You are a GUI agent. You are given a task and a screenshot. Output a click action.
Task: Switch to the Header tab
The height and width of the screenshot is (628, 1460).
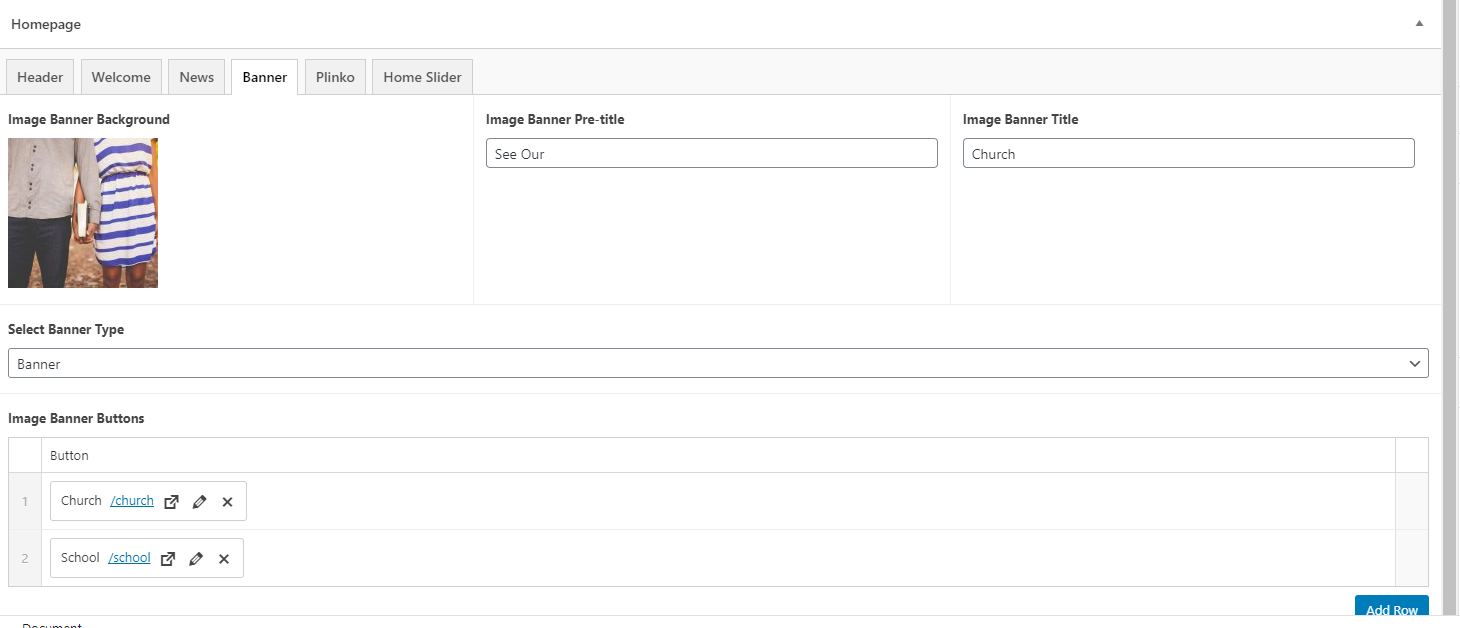click(40, 77)
